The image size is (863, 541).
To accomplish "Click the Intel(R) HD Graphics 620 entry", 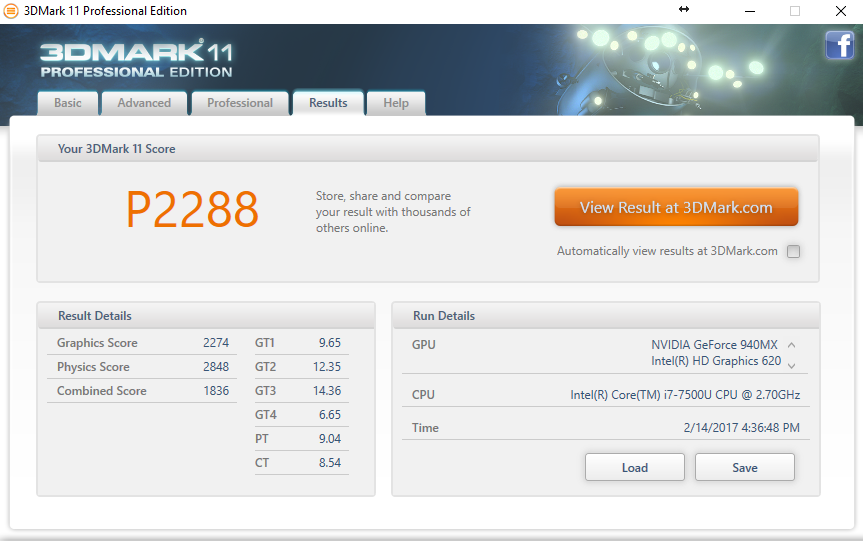I will 716,361.
